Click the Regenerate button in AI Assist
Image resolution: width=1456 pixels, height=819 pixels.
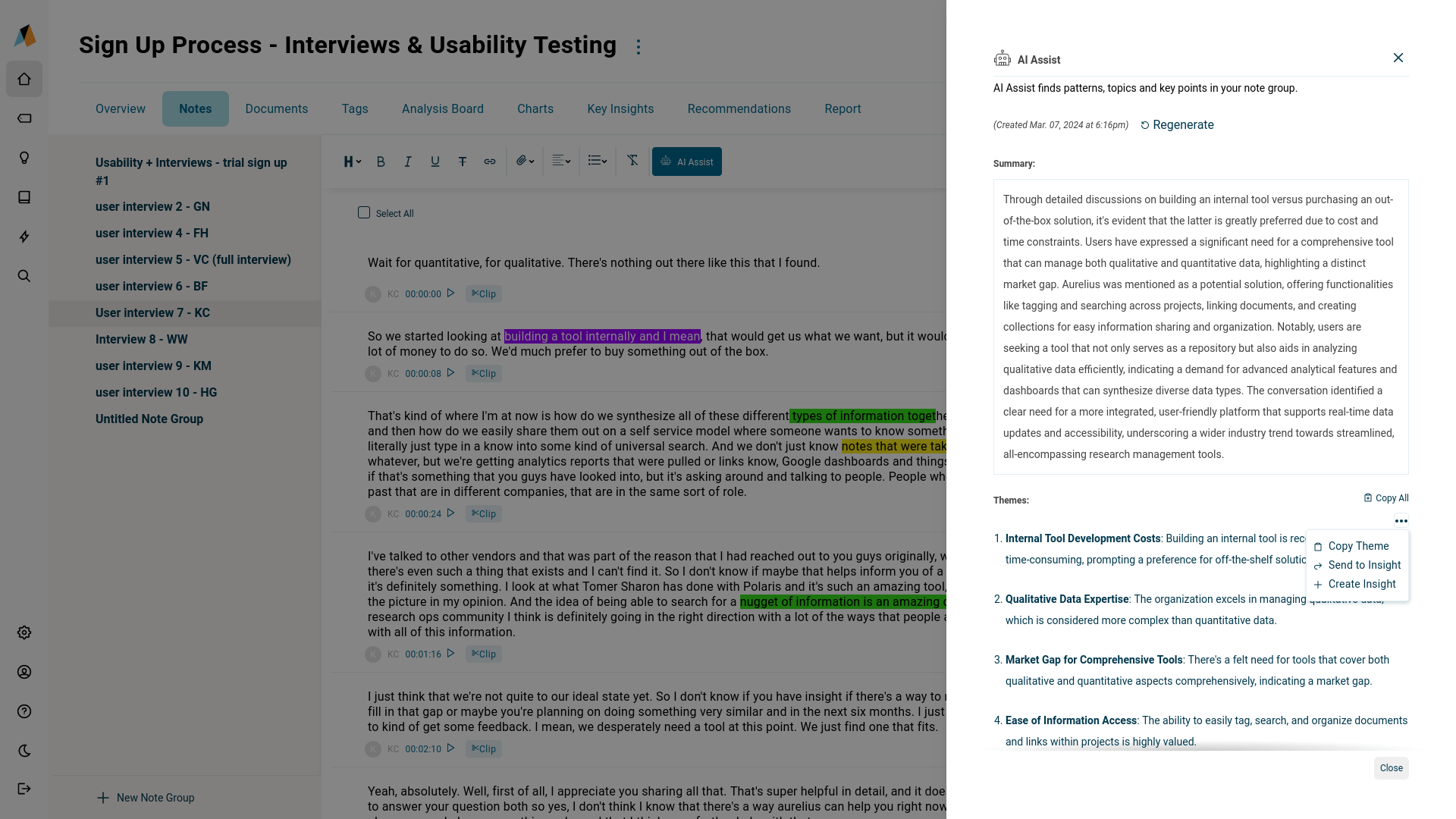click(1177, 124)
